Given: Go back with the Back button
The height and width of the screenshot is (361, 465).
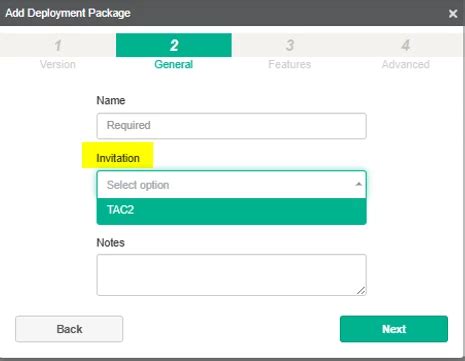Looking at the screenshot, I should (x=69, y=329).
